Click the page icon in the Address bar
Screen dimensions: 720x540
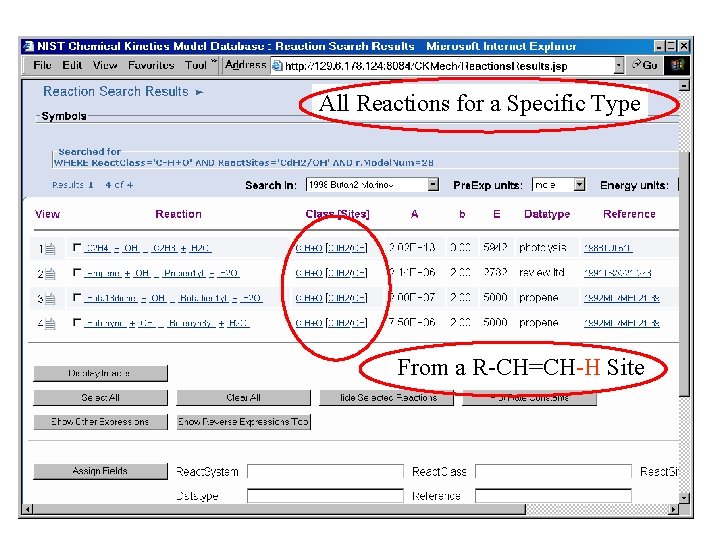tap(277, 66)
